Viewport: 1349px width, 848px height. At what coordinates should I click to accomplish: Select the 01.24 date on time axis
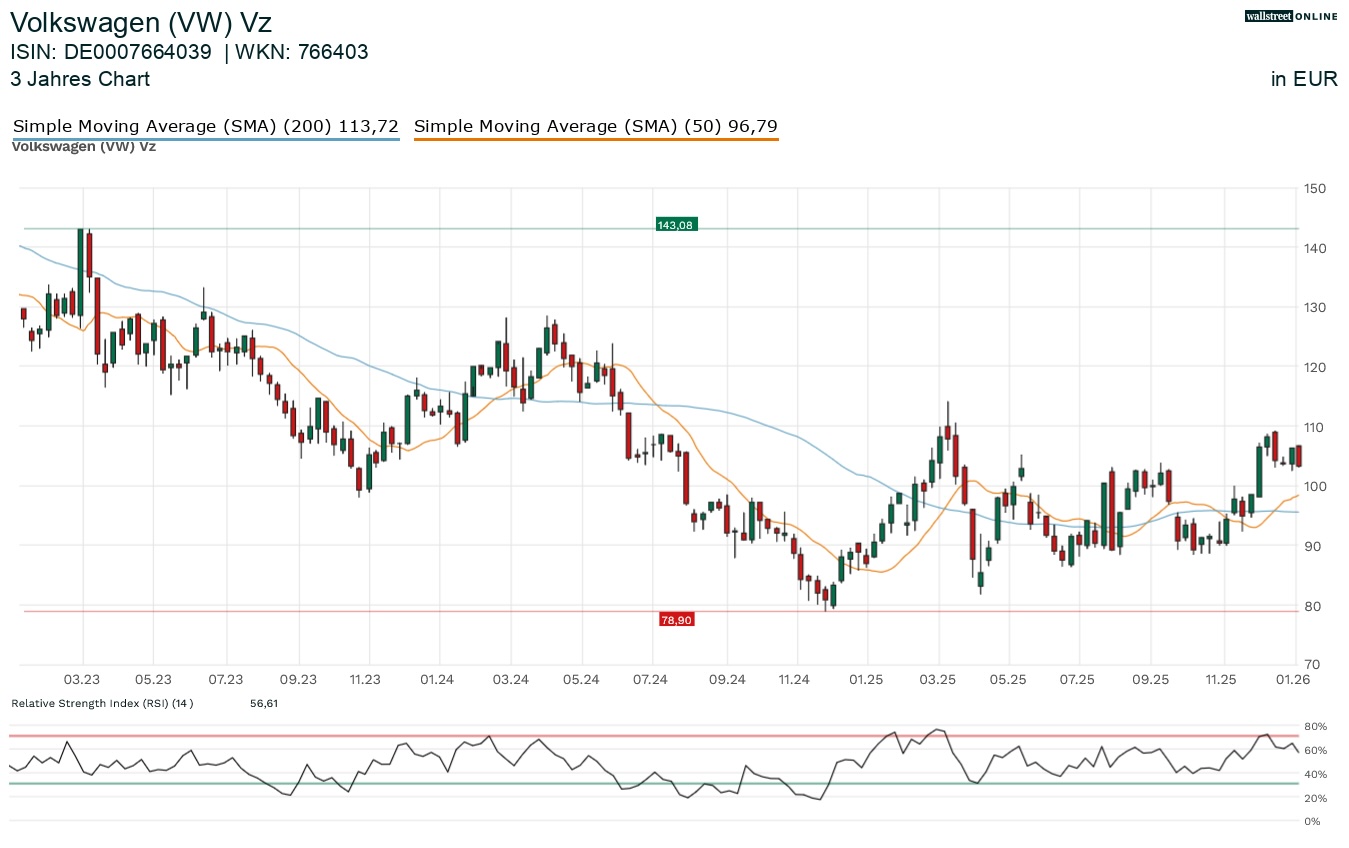click(437, 680)
